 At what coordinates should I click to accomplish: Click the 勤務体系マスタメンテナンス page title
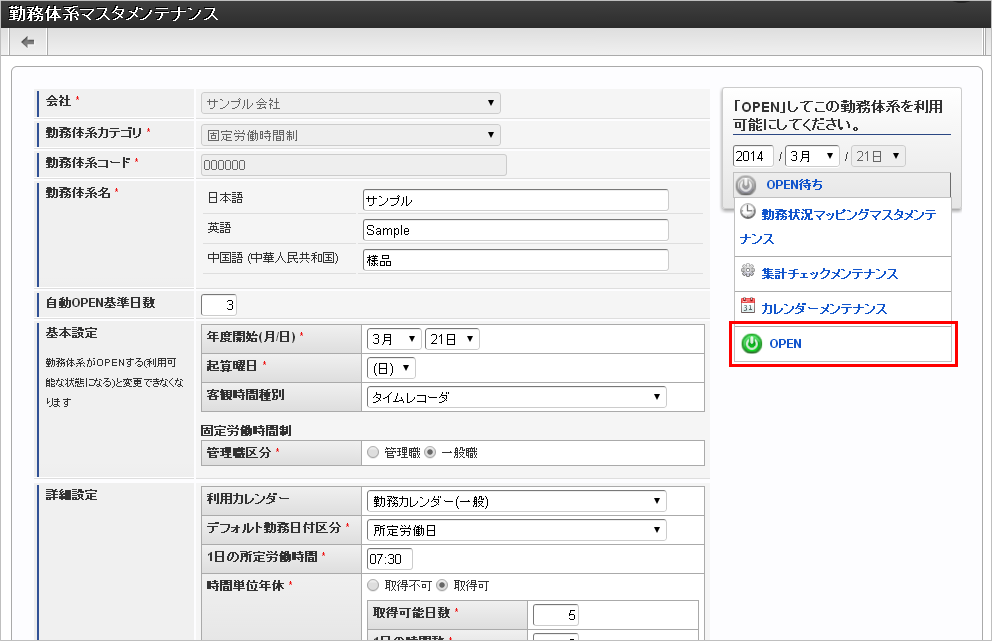(113, 14)
